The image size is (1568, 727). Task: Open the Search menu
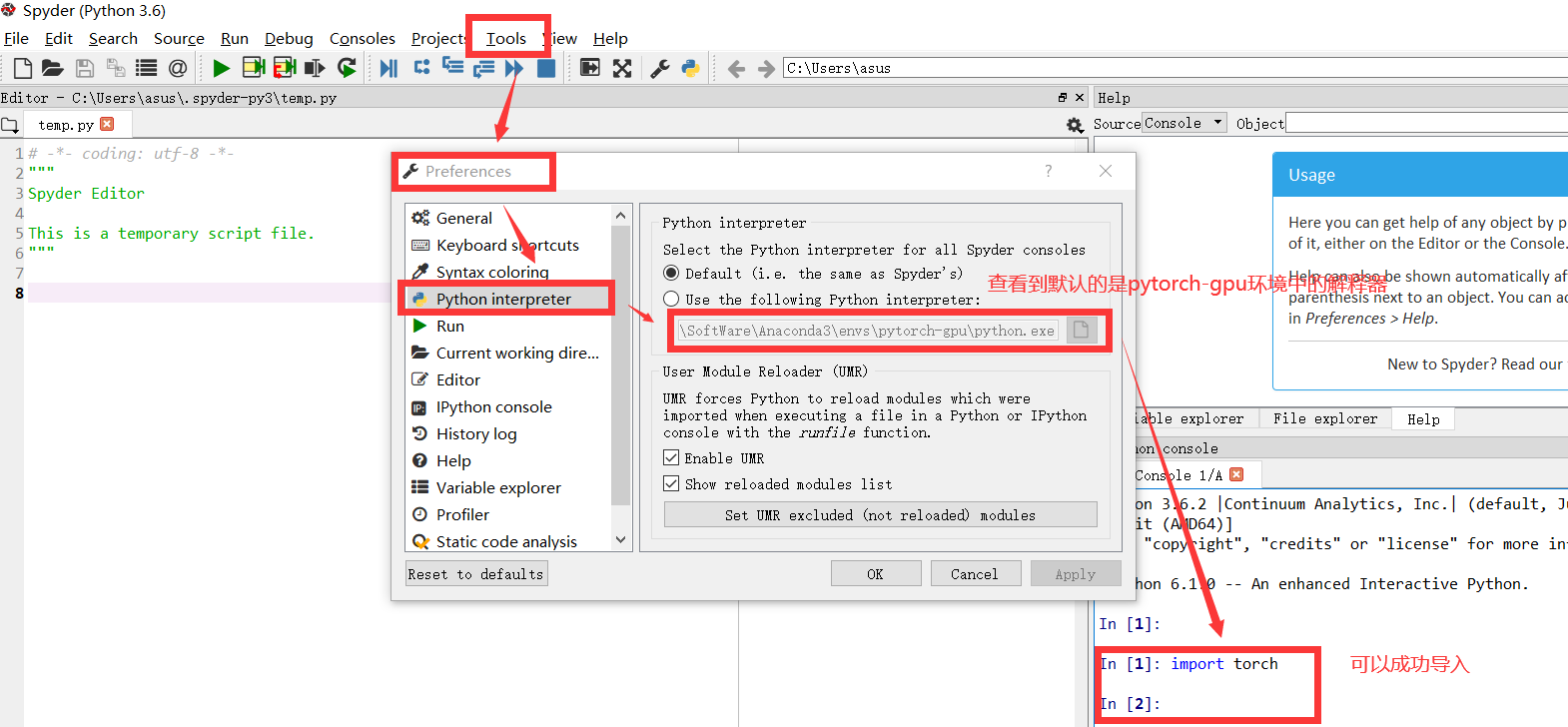(113, 38)
